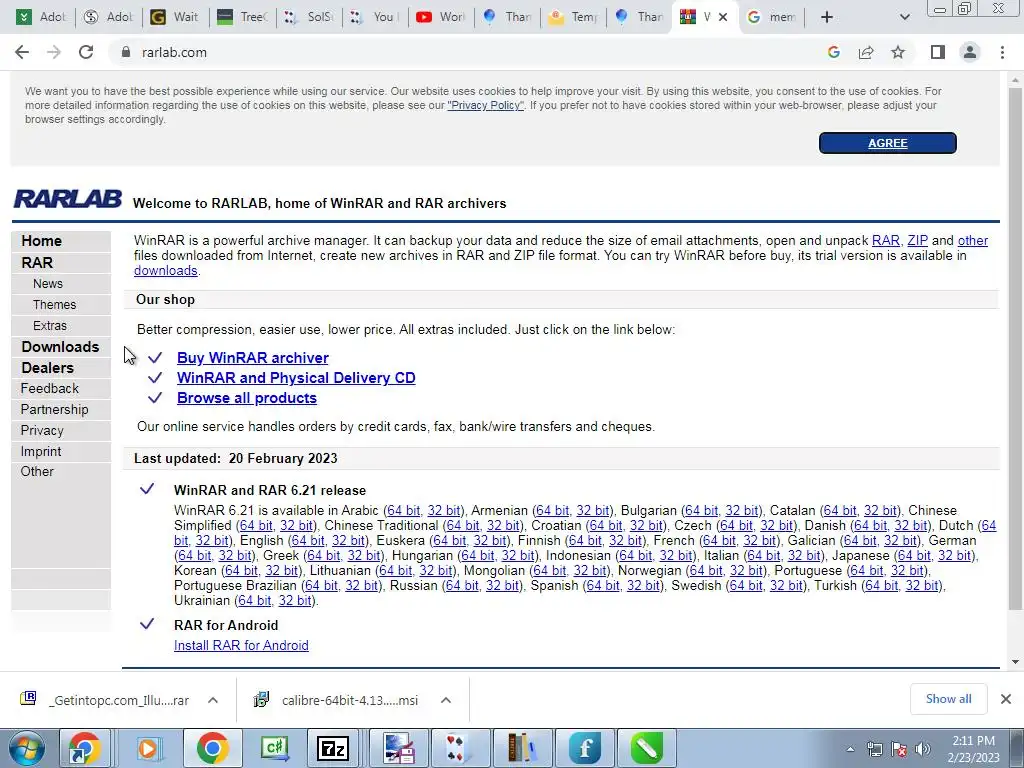The width and height of the screenshot is (1024, 768).
Task: Open Downloads in the sidebar
Action: [x=60, y=347]
